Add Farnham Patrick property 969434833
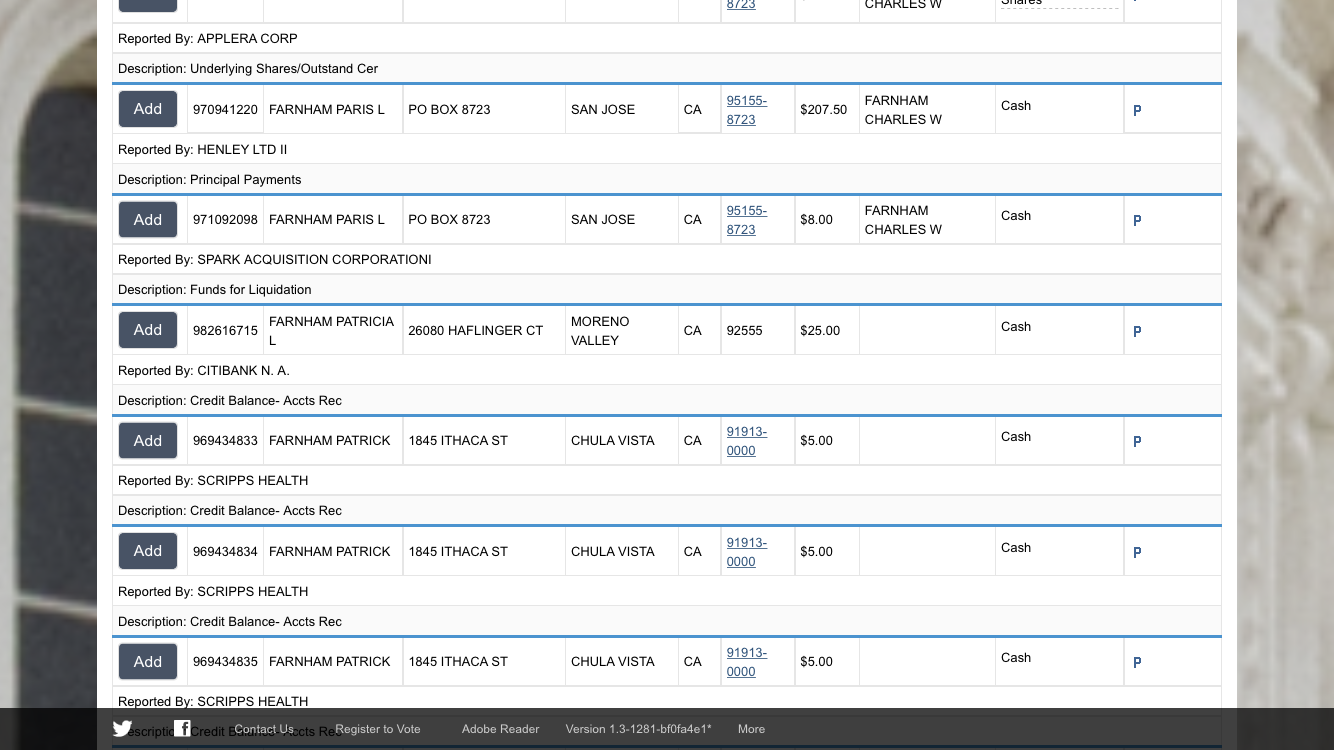 [x=148, y=441]
